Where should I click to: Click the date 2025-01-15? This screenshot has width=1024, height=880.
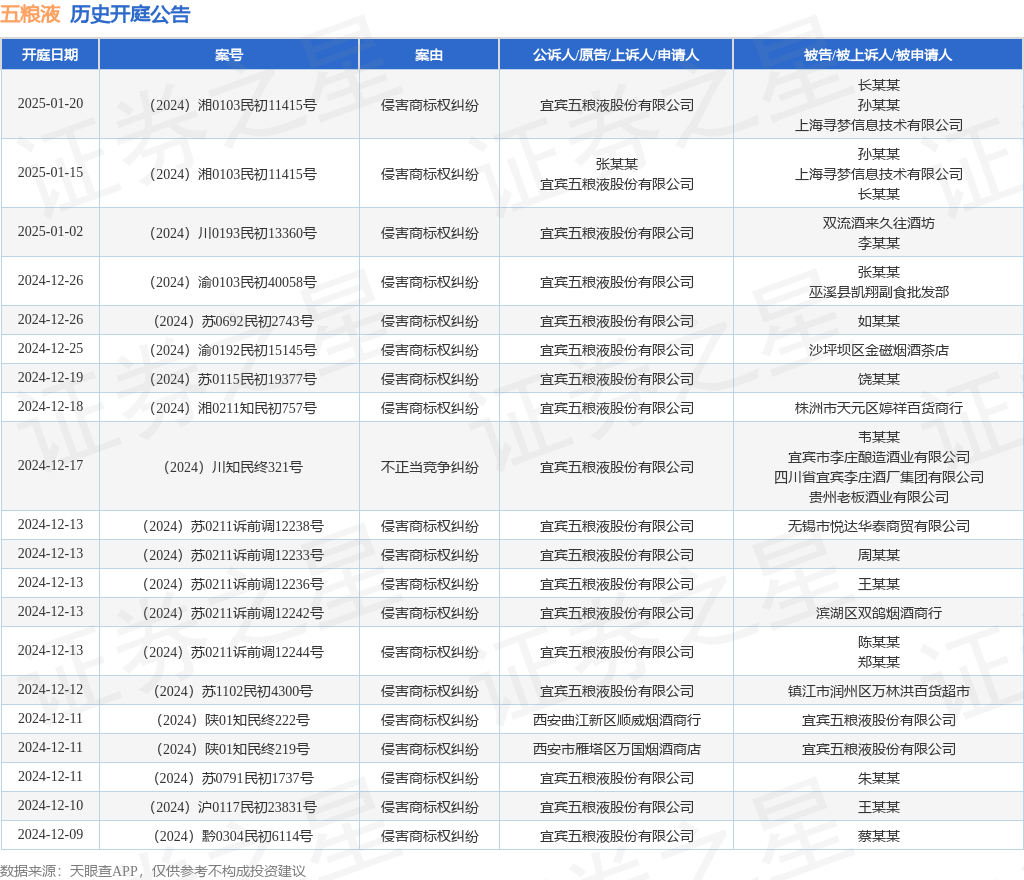tap(50, 173)
